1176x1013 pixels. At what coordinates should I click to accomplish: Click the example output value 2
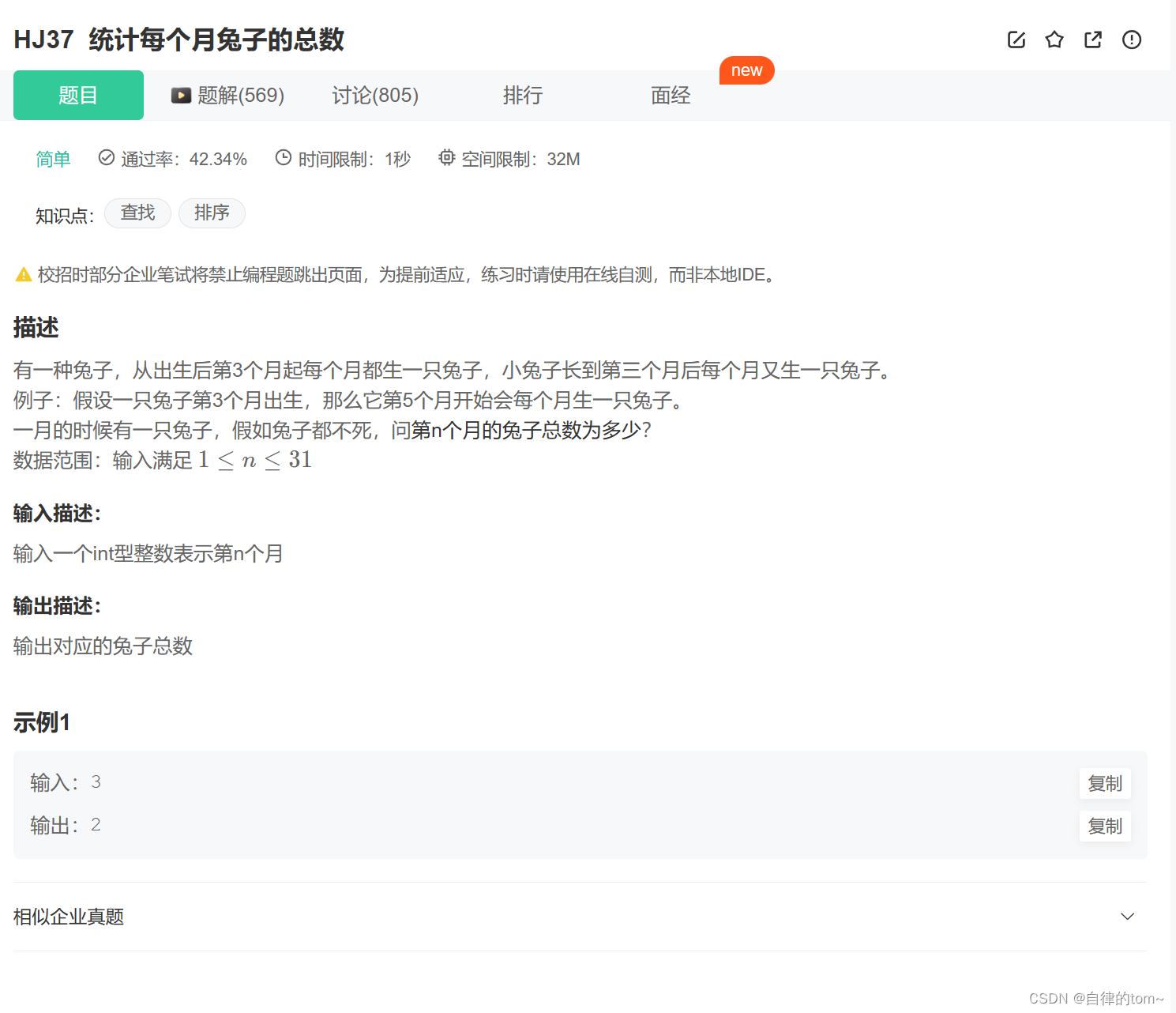click(96, 825)
